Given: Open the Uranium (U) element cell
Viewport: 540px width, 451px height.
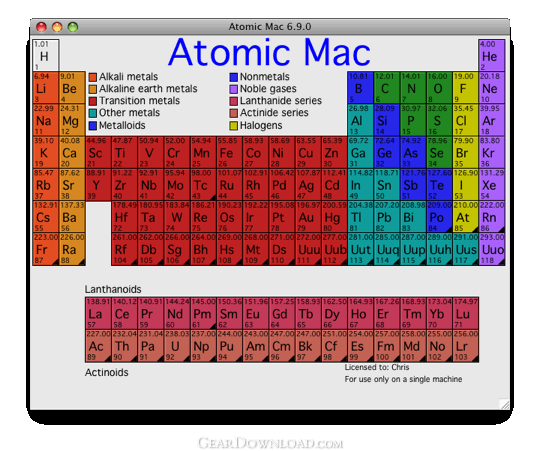Looking at the screenshot, I should pyautogui.click(x=177, y=346).
